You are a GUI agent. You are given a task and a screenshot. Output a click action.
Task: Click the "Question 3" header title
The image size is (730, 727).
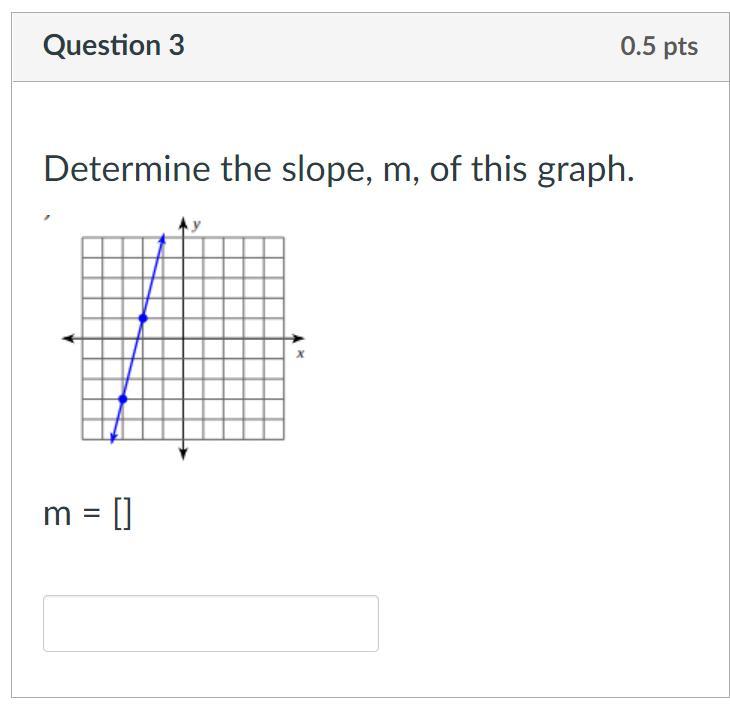tap(114, 46)
